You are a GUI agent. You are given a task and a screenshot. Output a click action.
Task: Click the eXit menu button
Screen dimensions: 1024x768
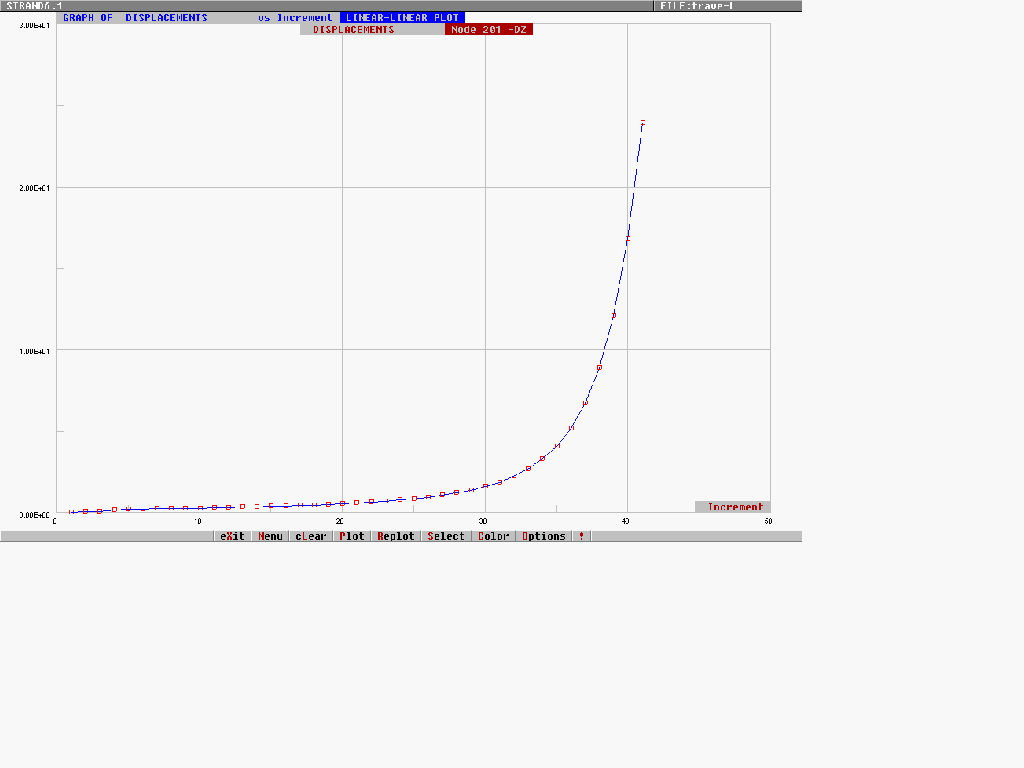[x=232, y=536]
